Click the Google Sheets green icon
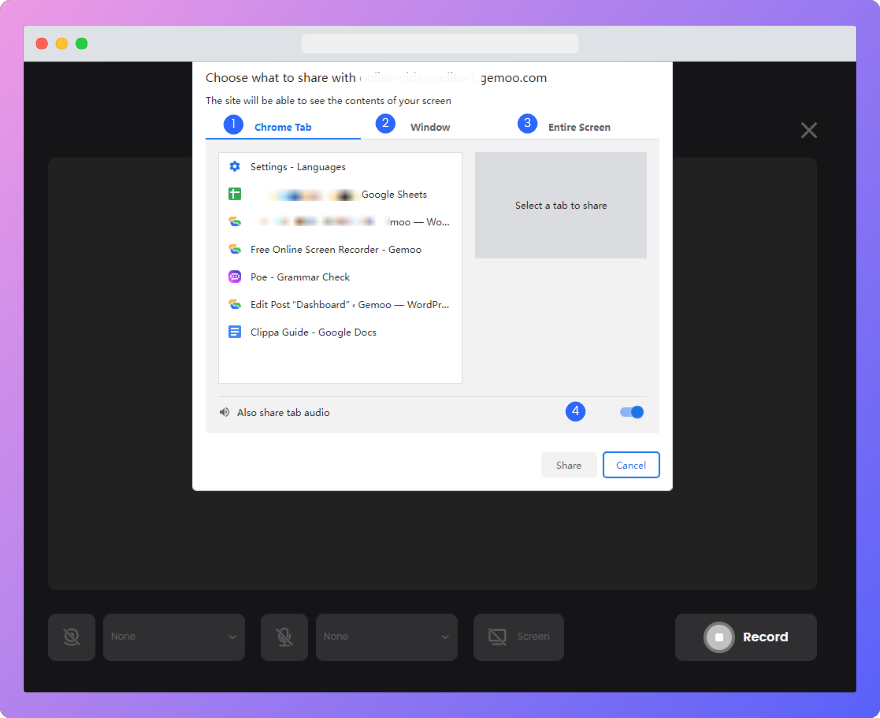The image size is (880, 718). click(x=235, y=194)
